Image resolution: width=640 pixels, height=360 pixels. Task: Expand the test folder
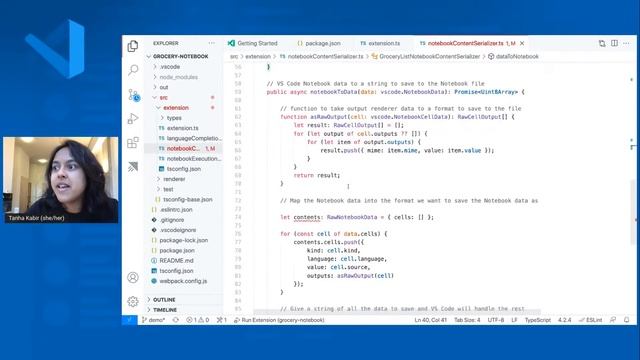pos(168,189)
